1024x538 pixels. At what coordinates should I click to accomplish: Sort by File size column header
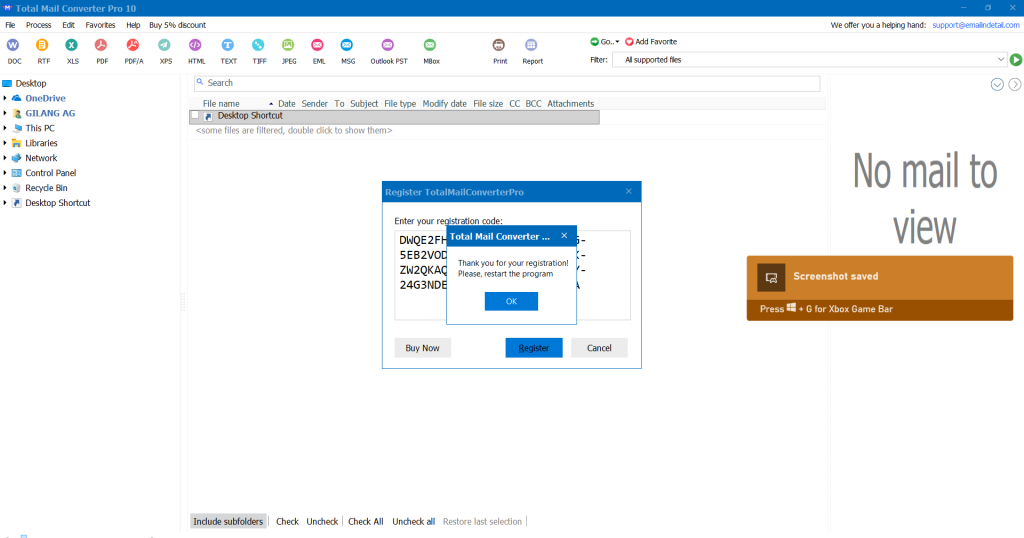click(x=488, y=103)
